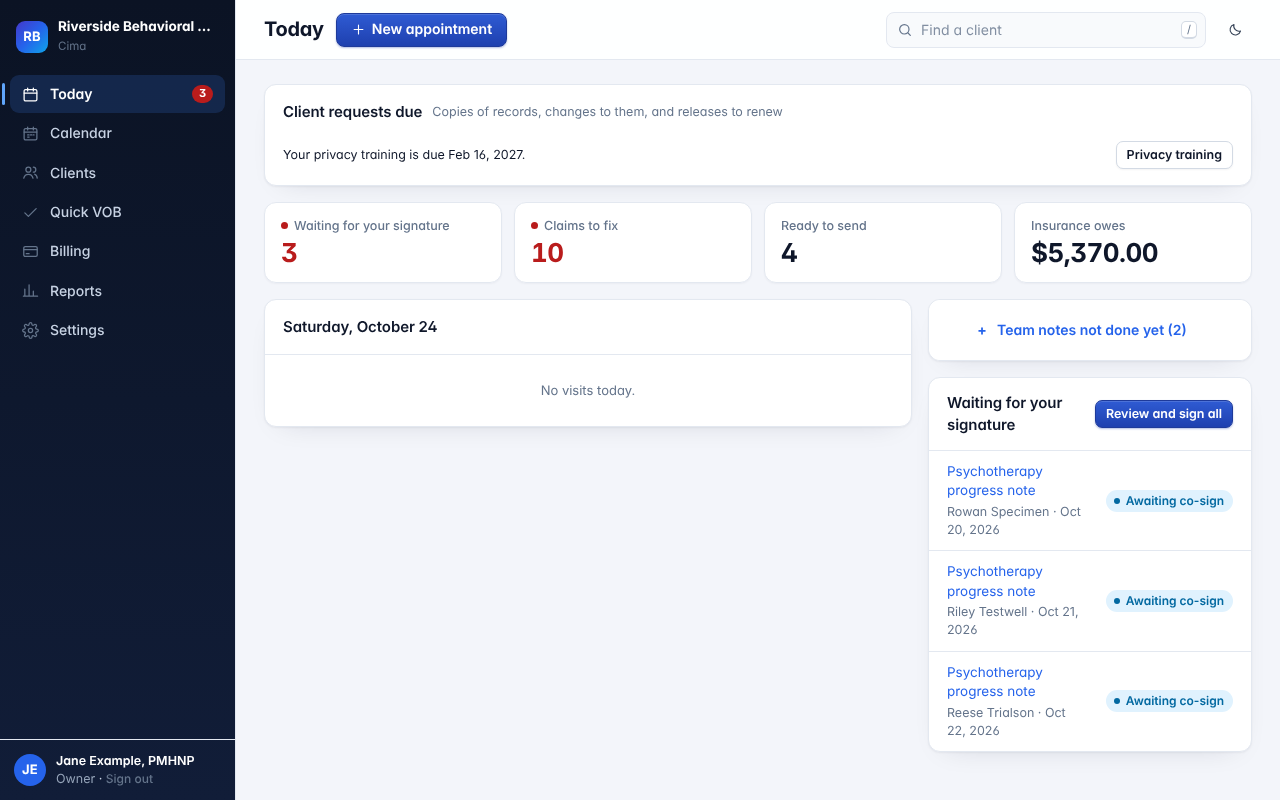
Task: Open the Claims to fix card
Action: pyautogui.click(x=633, y=243)
